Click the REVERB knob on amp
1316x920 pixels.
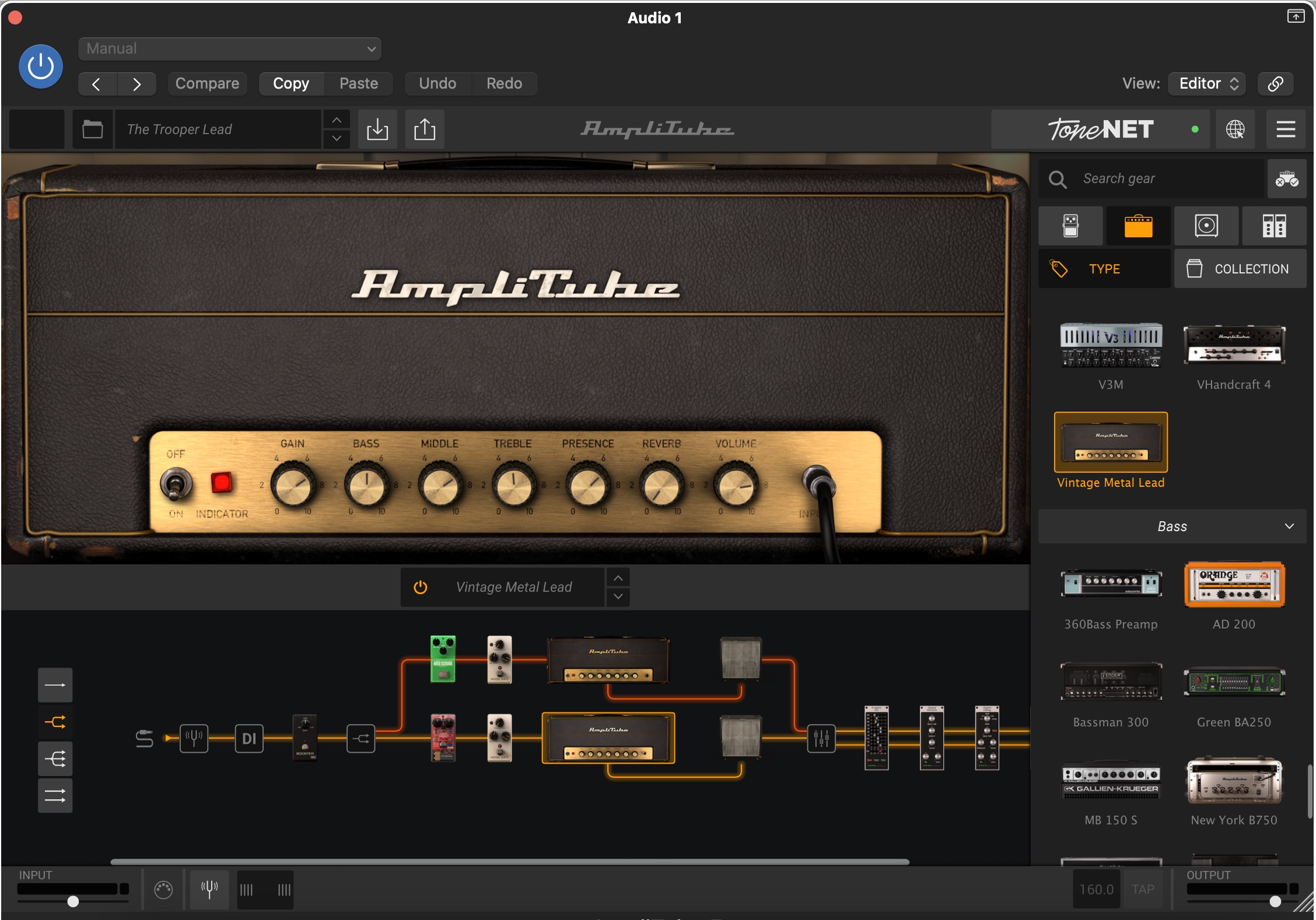coord(661,486)
